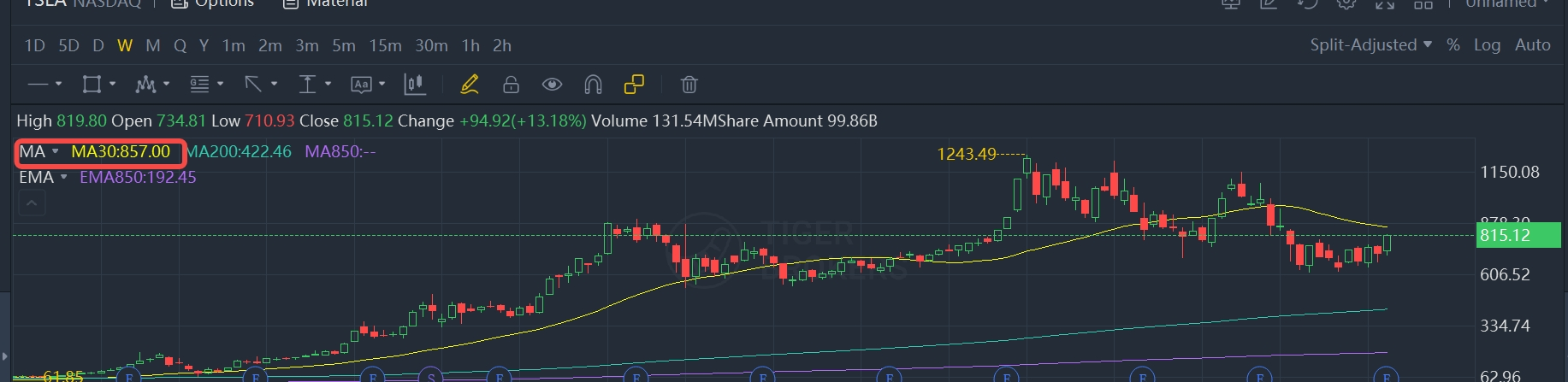Select the price range measure tool

click(x=307, y=84)
